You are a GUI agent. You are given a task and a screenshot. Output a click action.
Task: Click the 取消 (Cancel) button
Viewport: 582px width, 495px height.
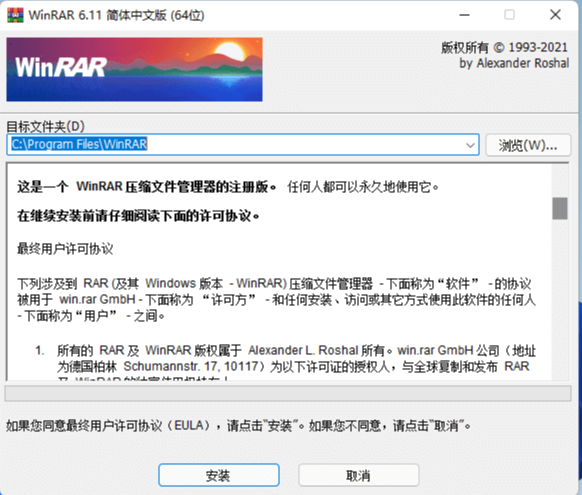tap(359, 475)
